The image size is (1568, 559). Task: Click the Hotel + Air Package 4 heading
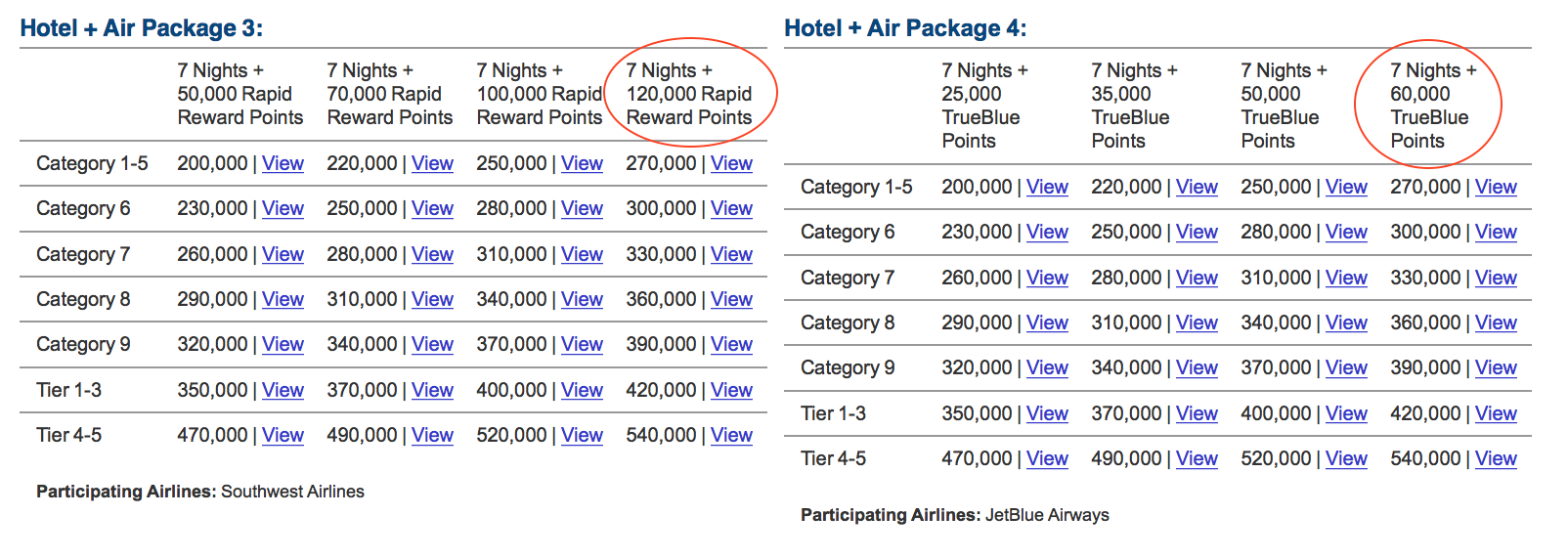905,28
